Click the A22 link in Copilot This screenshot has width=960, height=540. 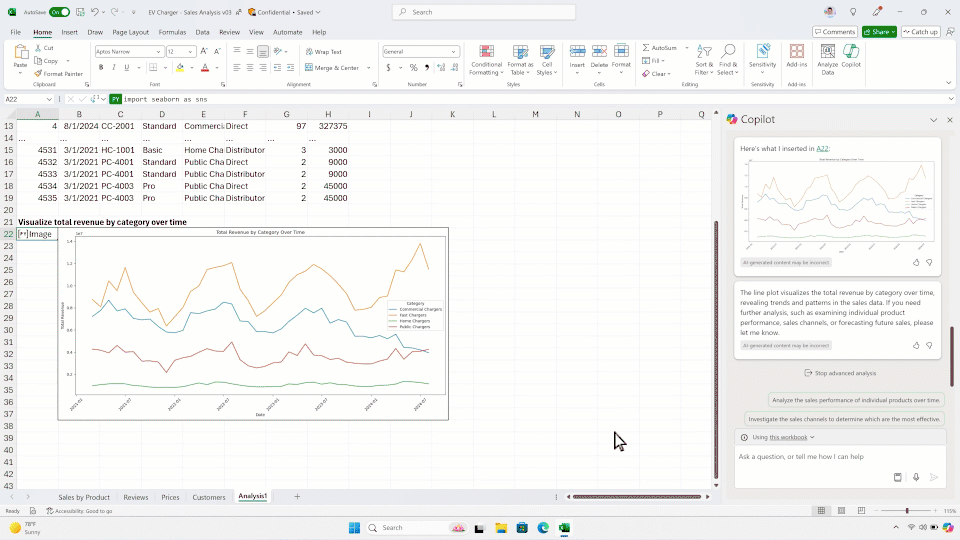click(x=822, y=148)
